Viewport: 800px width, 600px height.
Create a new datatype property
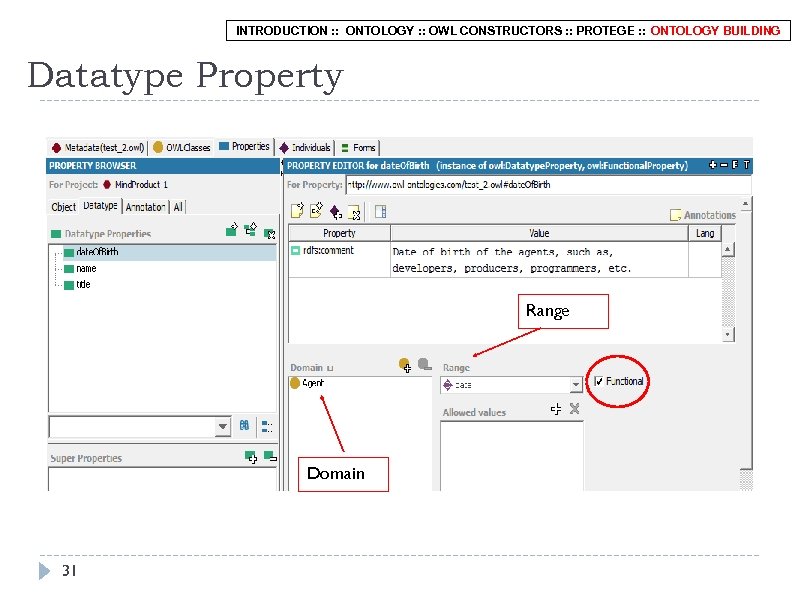click(x=232, y=230)
